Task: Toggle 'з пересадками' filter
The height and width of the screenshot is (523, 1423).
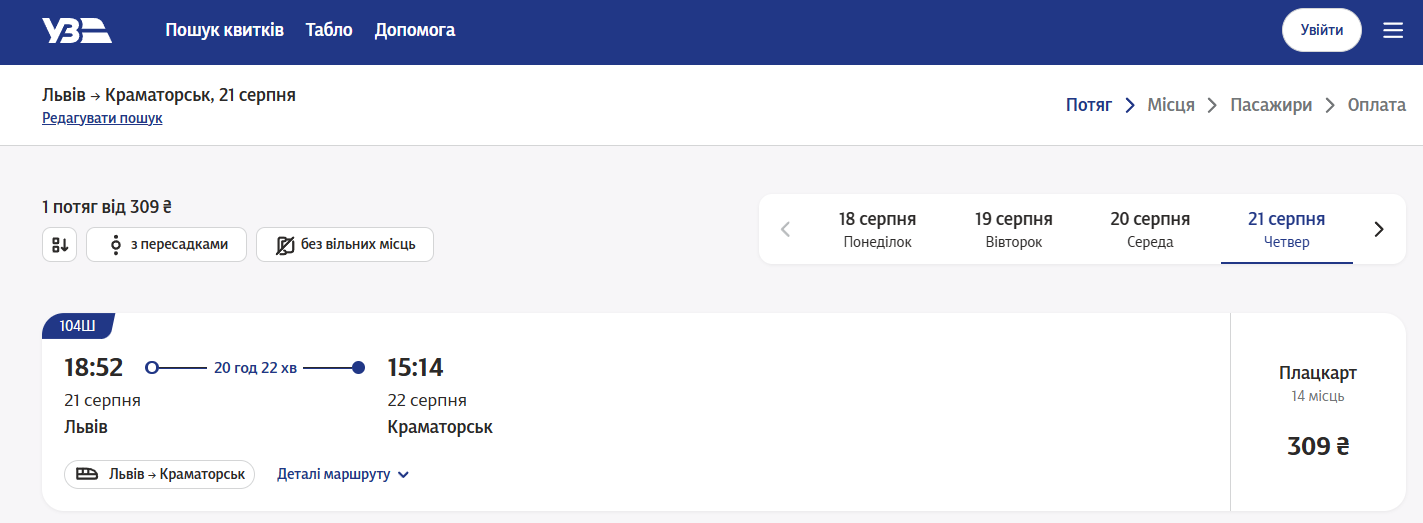Action: [x=166, y=245]
